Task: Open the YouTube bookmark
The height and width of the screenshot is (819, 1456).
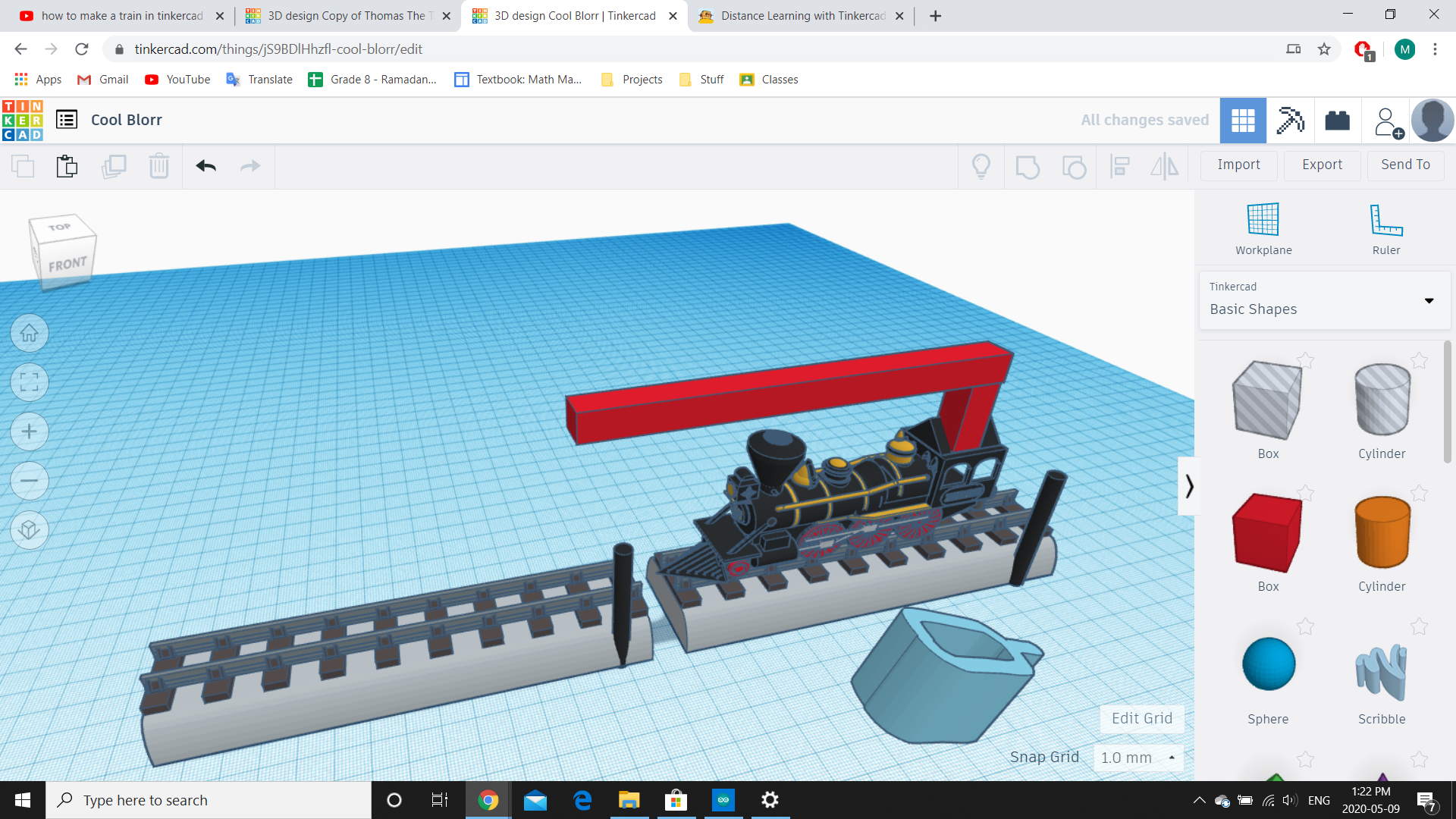Action: click(x=177, y=80)
